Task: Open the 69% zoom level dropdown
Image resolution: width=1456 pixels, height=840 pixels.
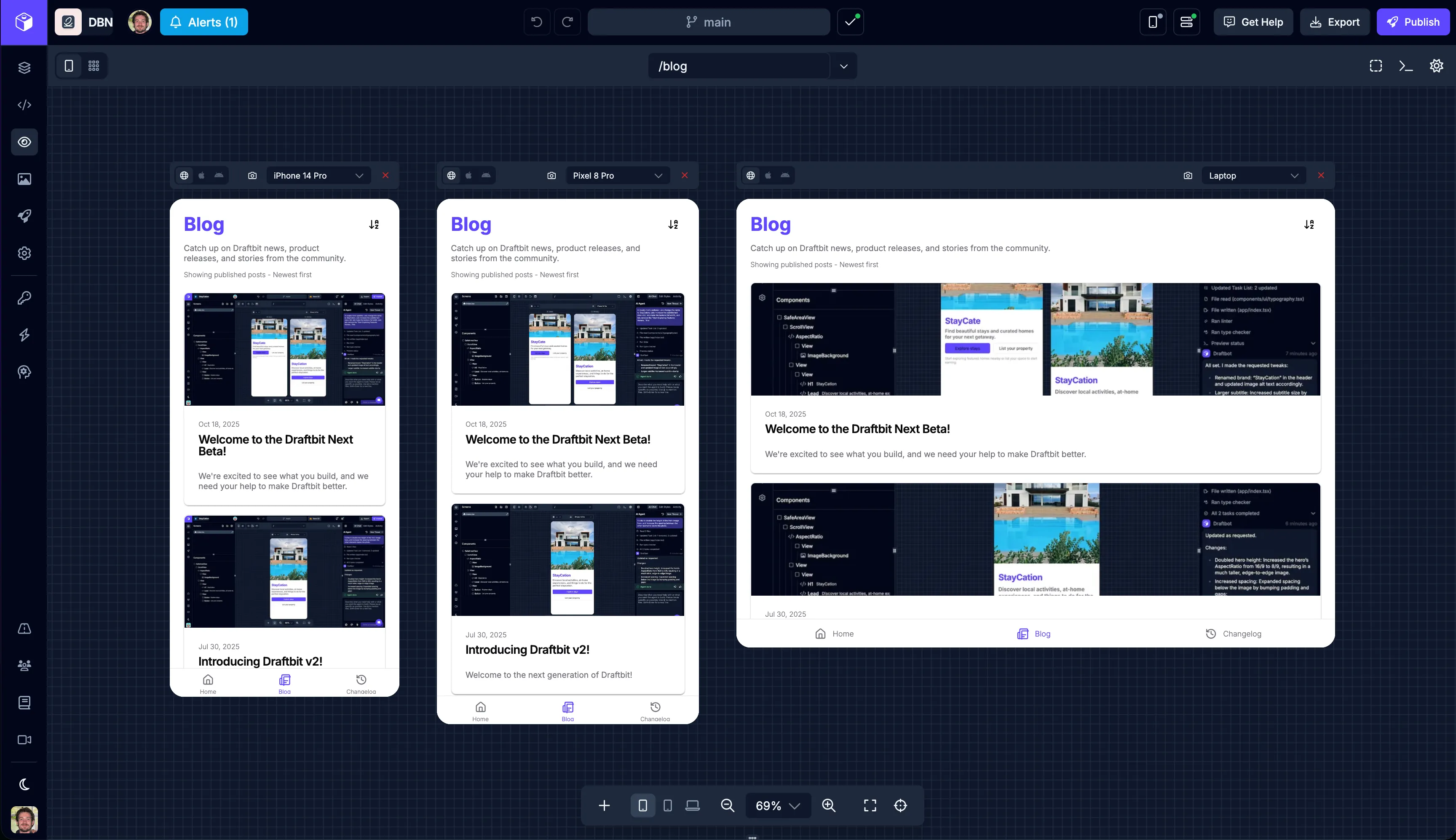Action: [778, 805]
